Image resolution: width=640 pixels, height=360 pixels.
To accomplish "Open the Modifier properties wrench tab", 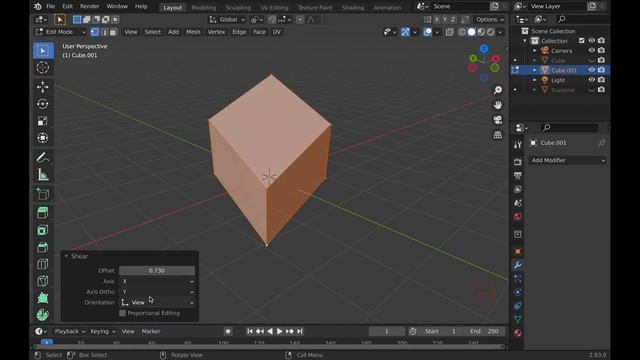I will [518, 265].
